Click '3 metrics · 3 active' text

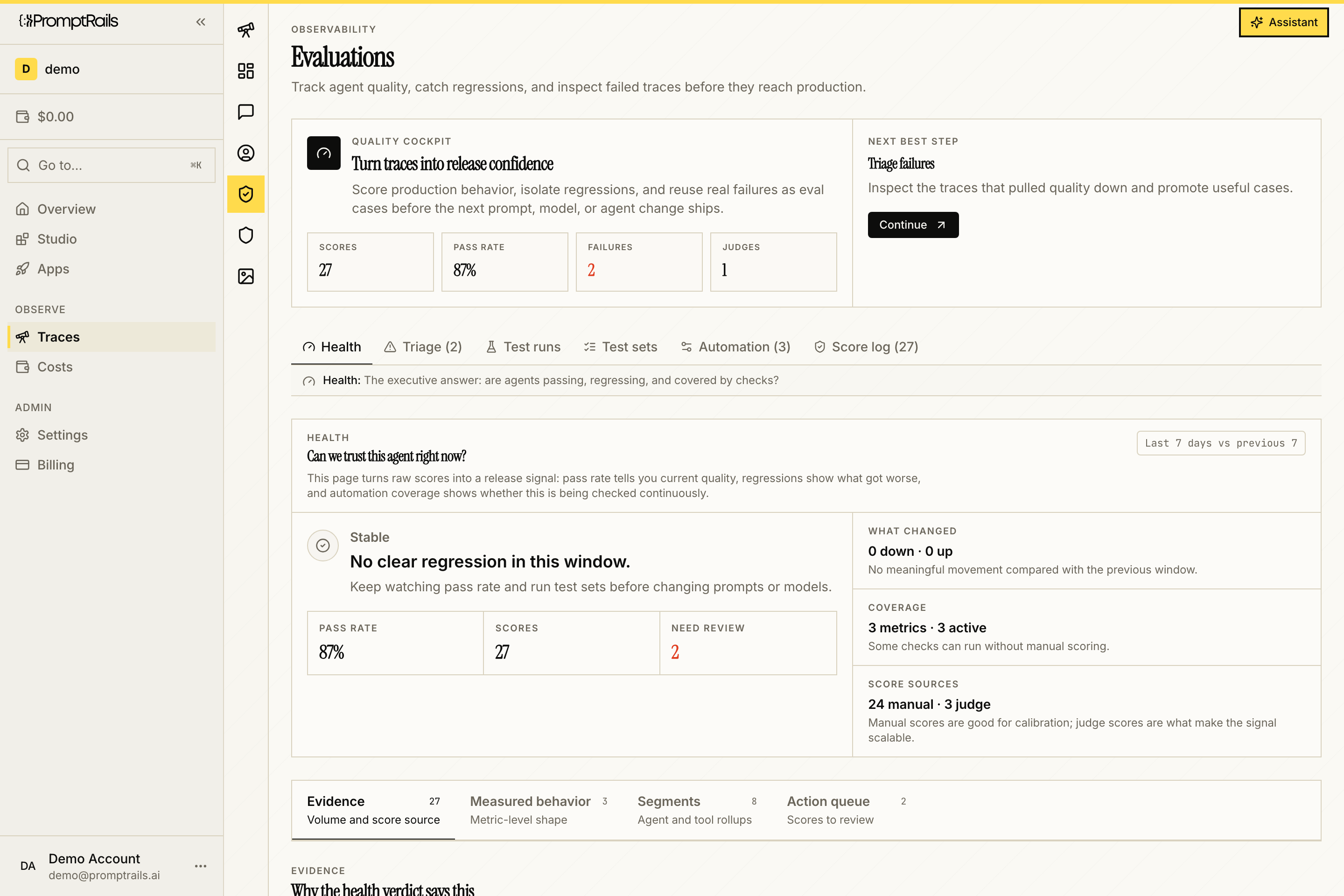[x=927, y=628]
